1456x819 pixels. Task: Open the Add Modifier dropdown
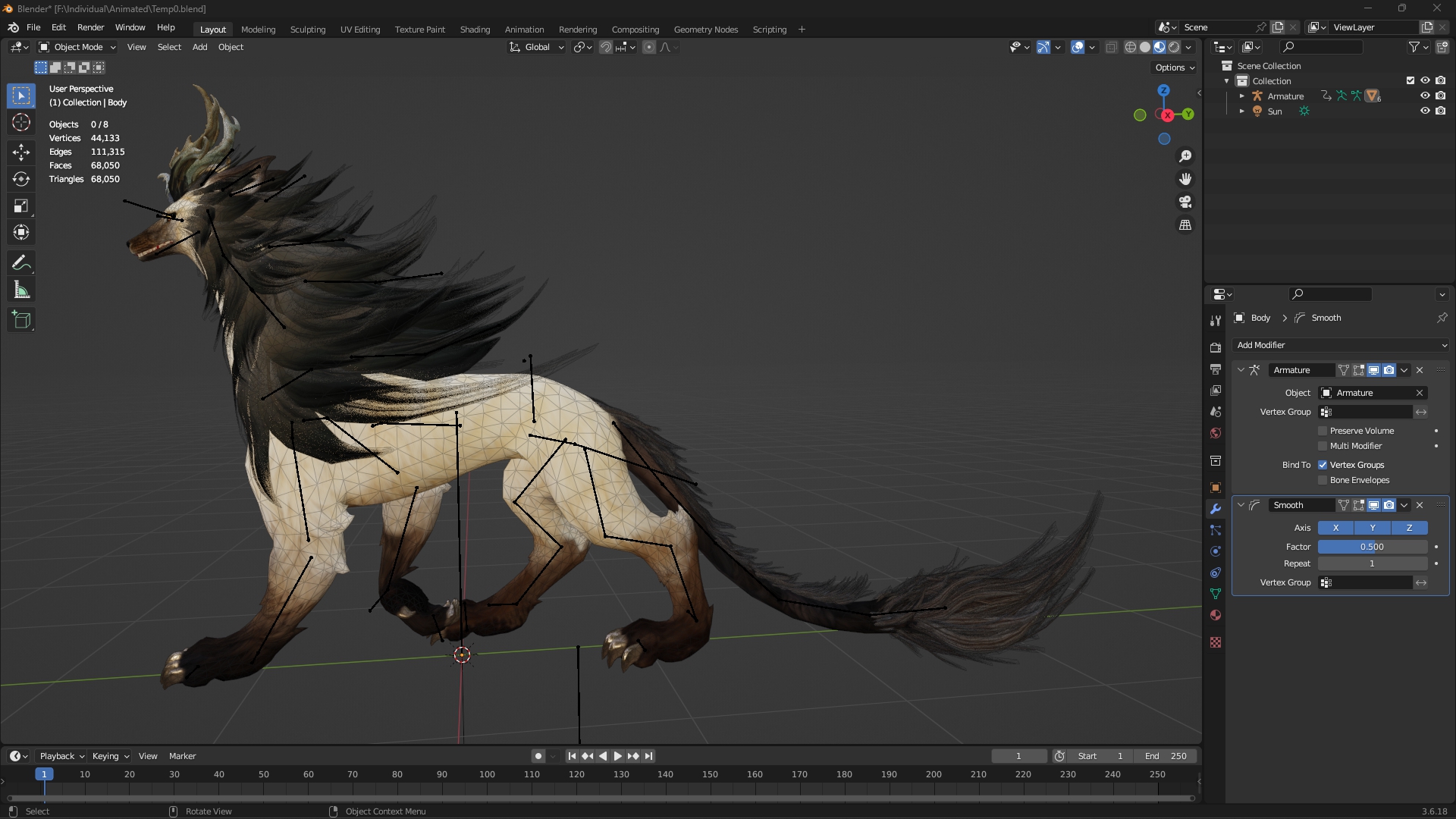coord(1341,345)
